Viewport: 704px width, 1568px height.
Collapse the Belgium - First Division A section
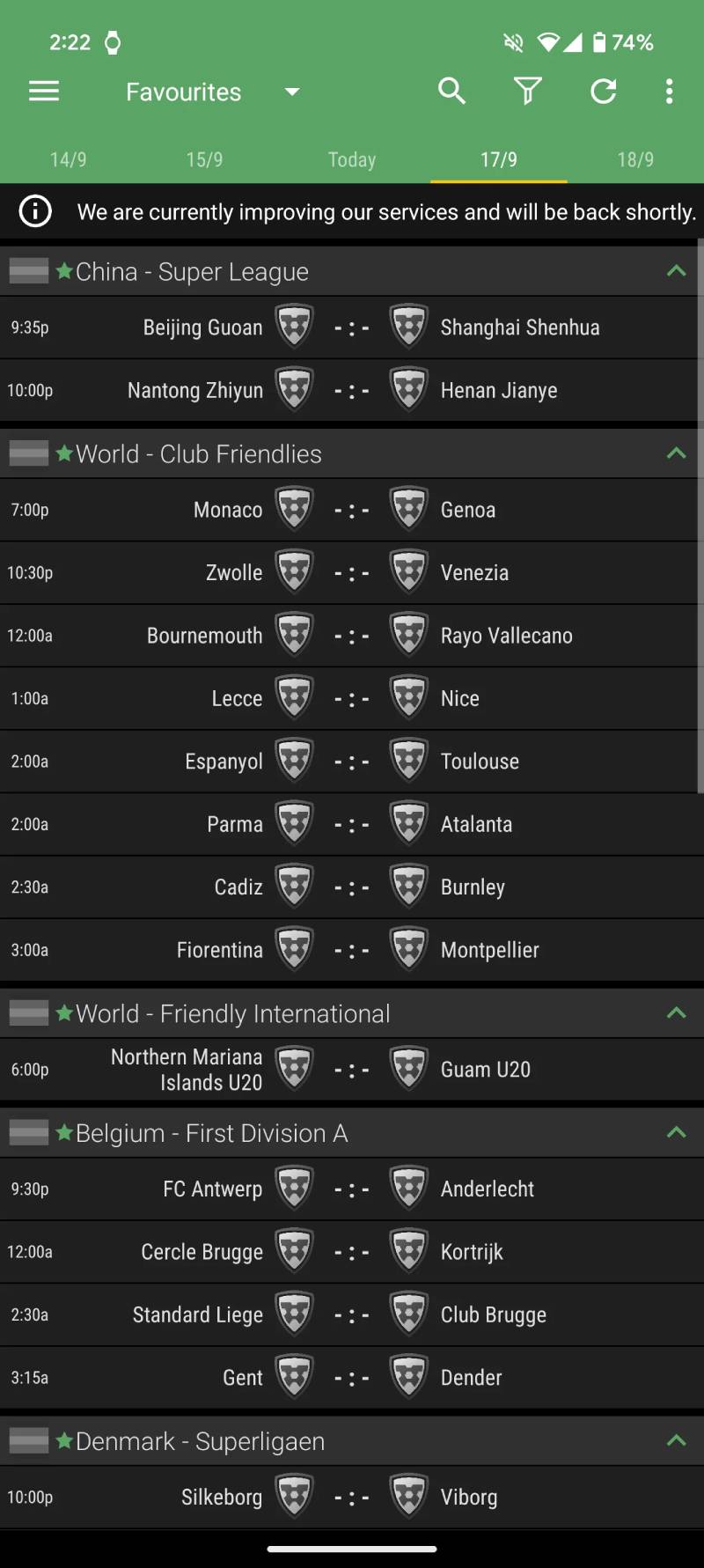tap(676, 1133)
